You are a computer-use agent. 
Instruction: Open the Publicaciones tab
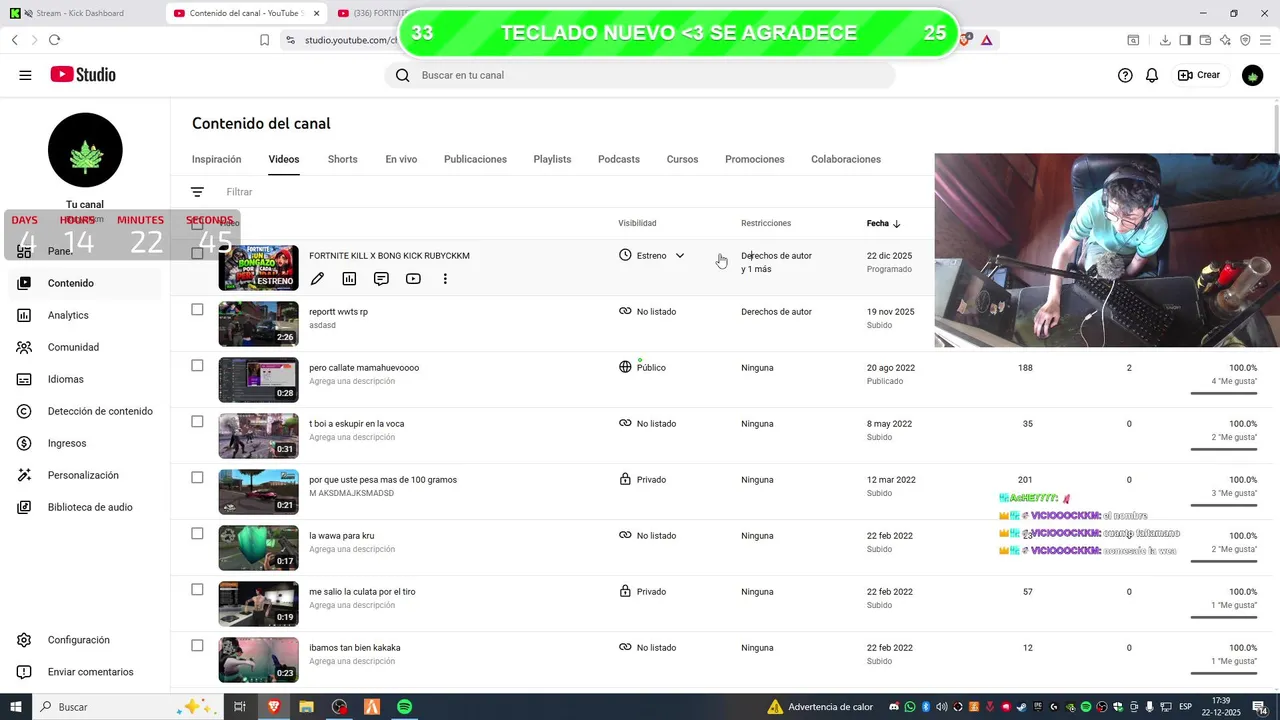coord(475,159)
